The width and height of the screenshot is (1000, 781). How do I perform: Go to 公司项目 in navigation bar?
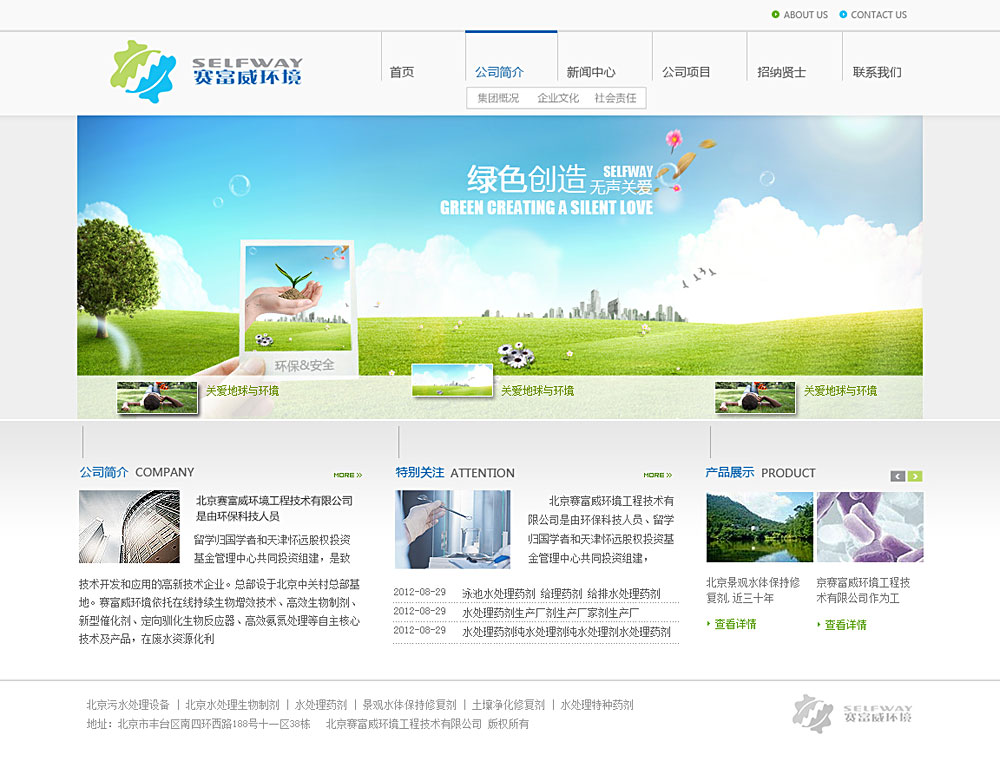pyautogui.click(x=686, y=72)
